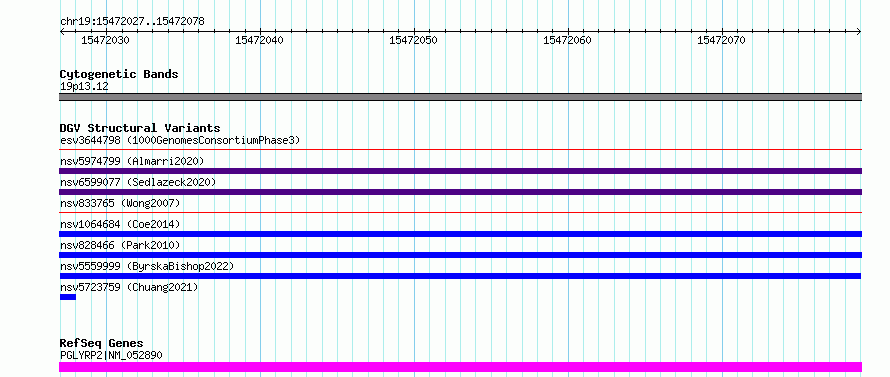
Task: Open variant nsv5974799 (Almarri2020) label
Action: (x=132, y=161)
